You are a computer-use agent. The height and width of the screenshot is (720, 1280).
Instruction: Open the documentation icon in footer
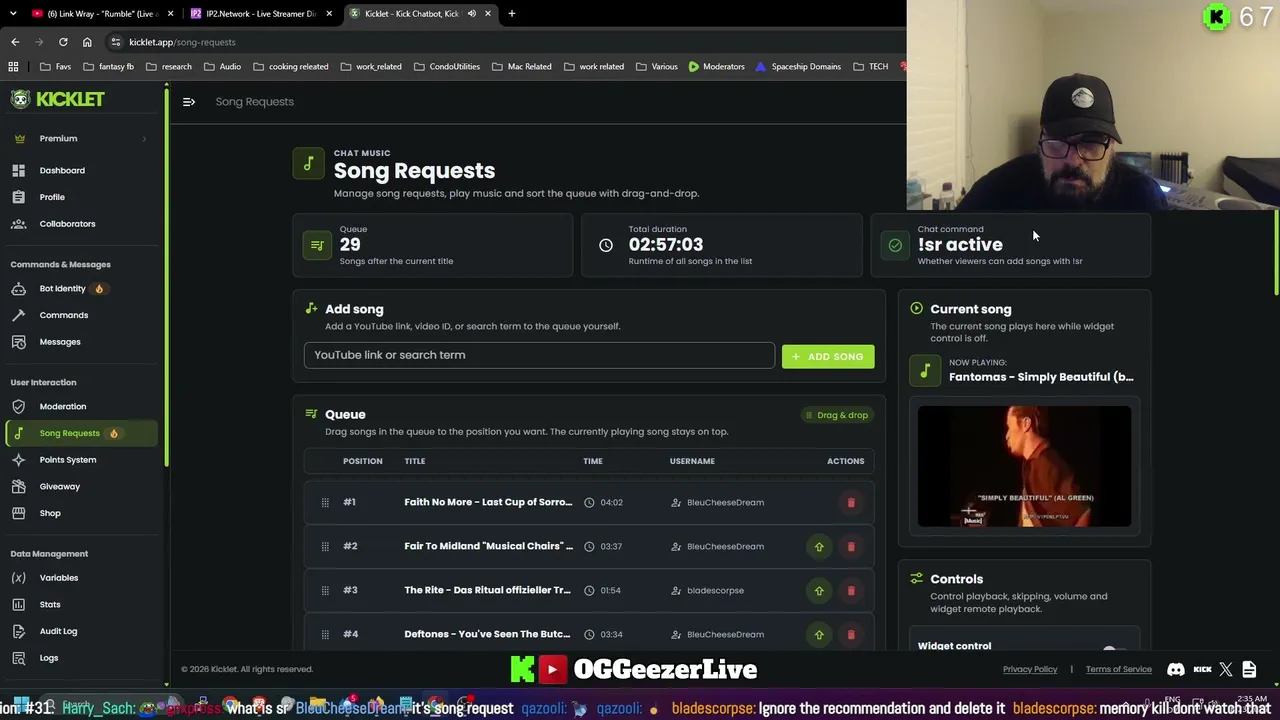coord(1249,669)
